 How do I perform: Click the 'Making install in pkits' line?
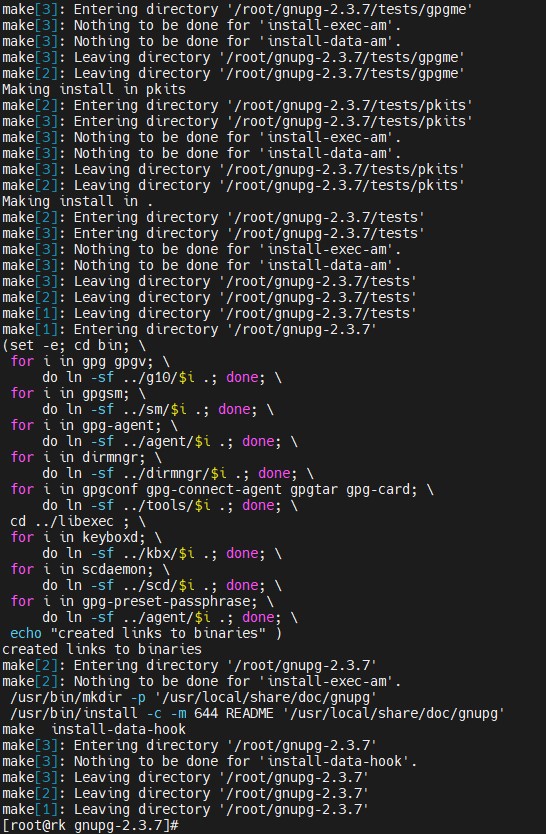click(94, 89)
